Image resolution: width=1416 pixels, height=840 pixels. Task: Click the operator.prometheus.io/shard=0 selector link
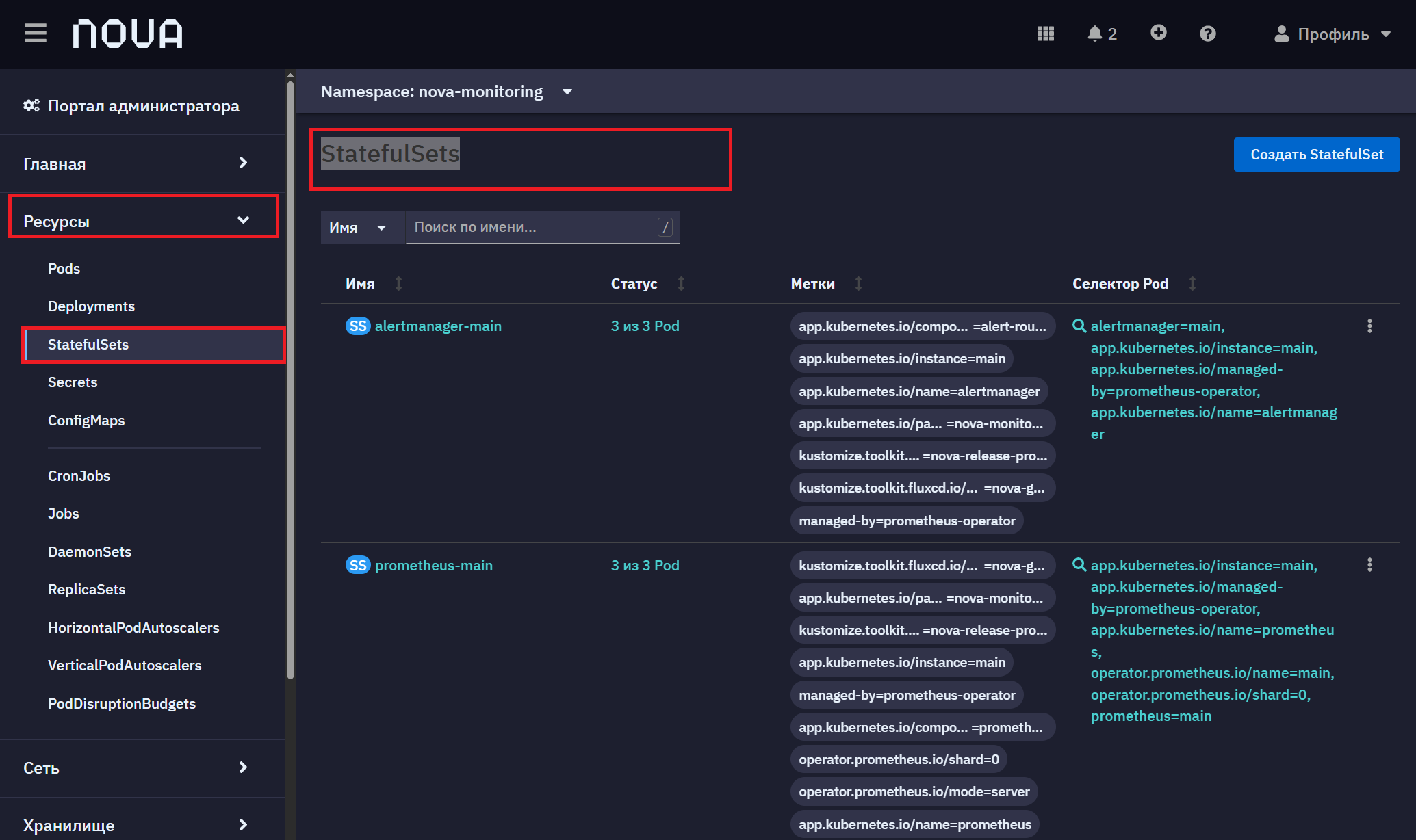(x=1200, y=695)
